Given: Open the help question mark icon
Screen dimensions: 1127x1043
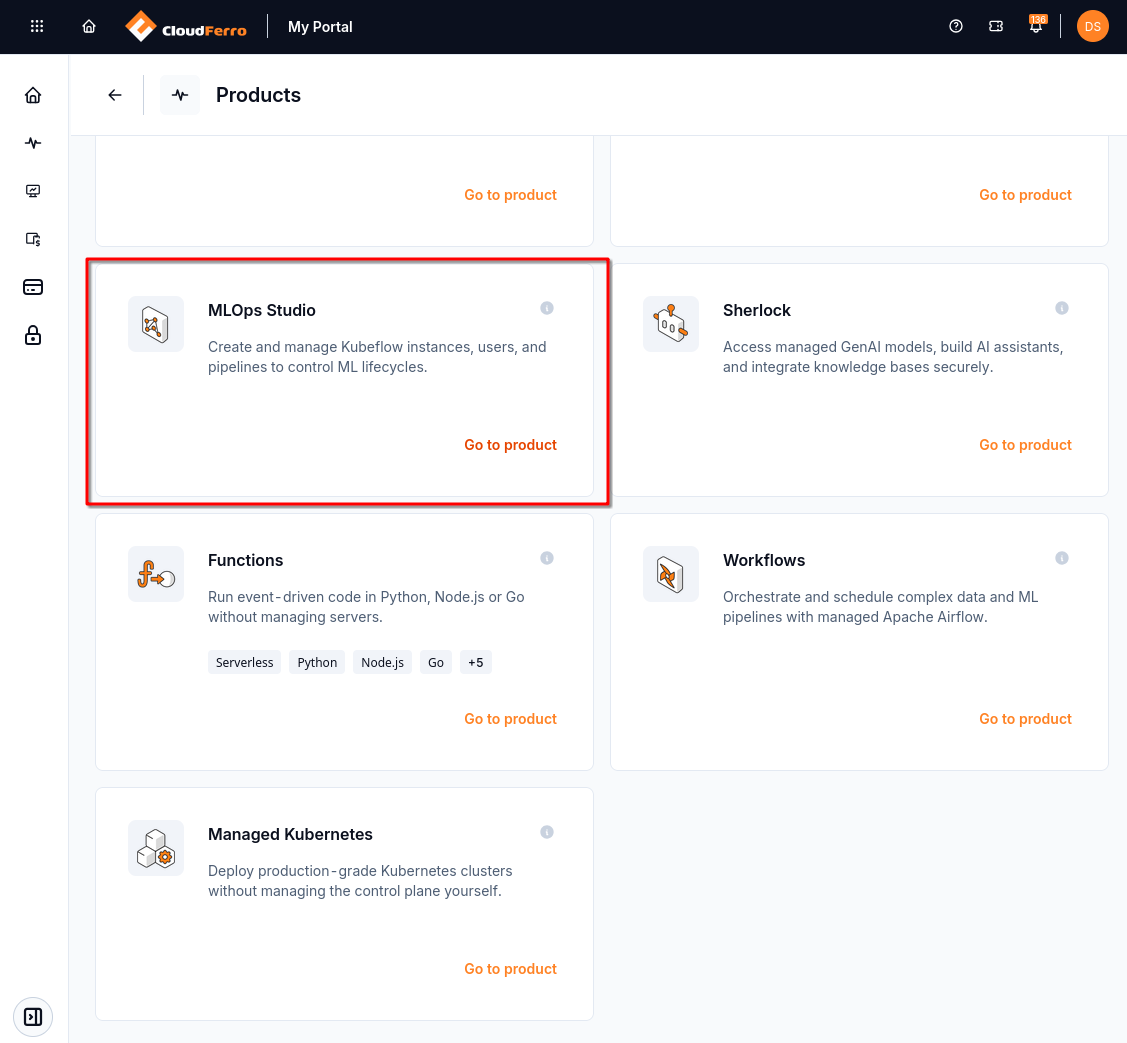Looking at the screenshot, I should click(x=955, y=27).
